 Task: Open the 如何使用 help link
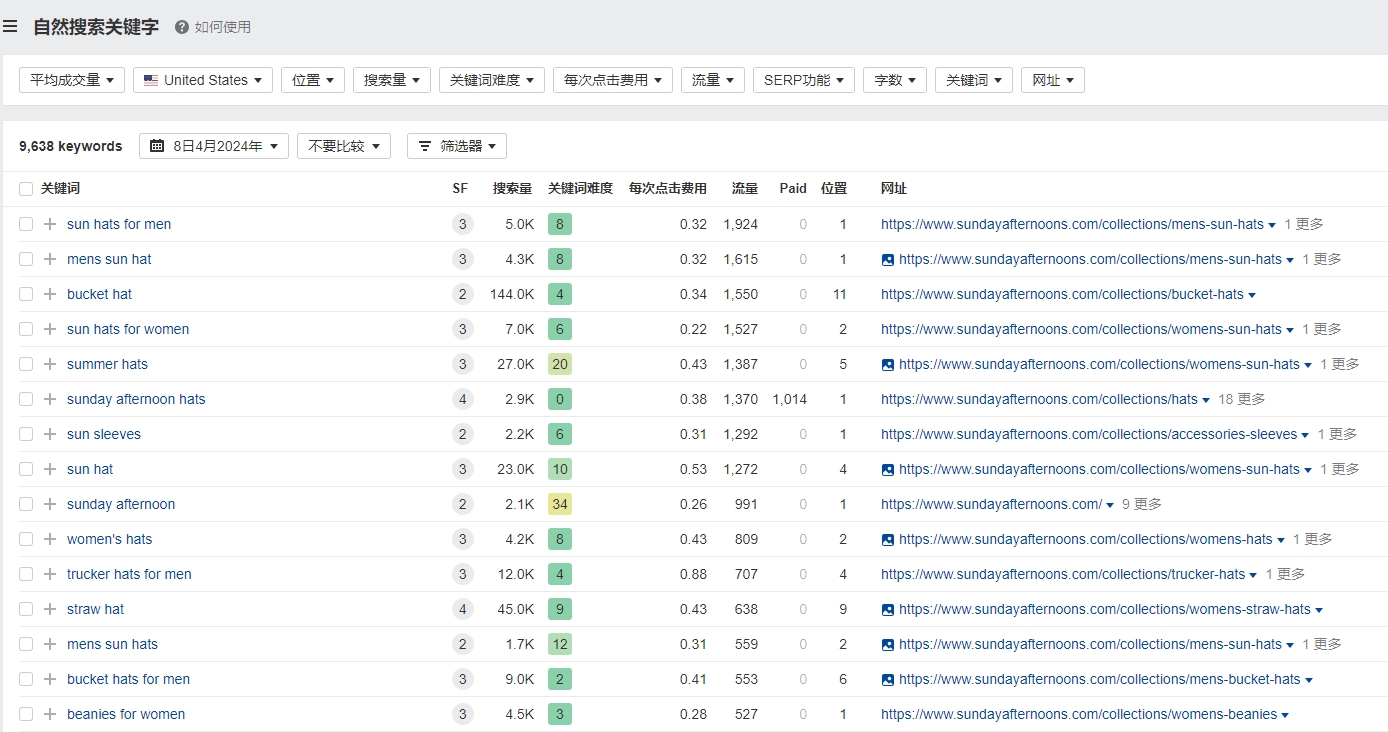point(223,27)
